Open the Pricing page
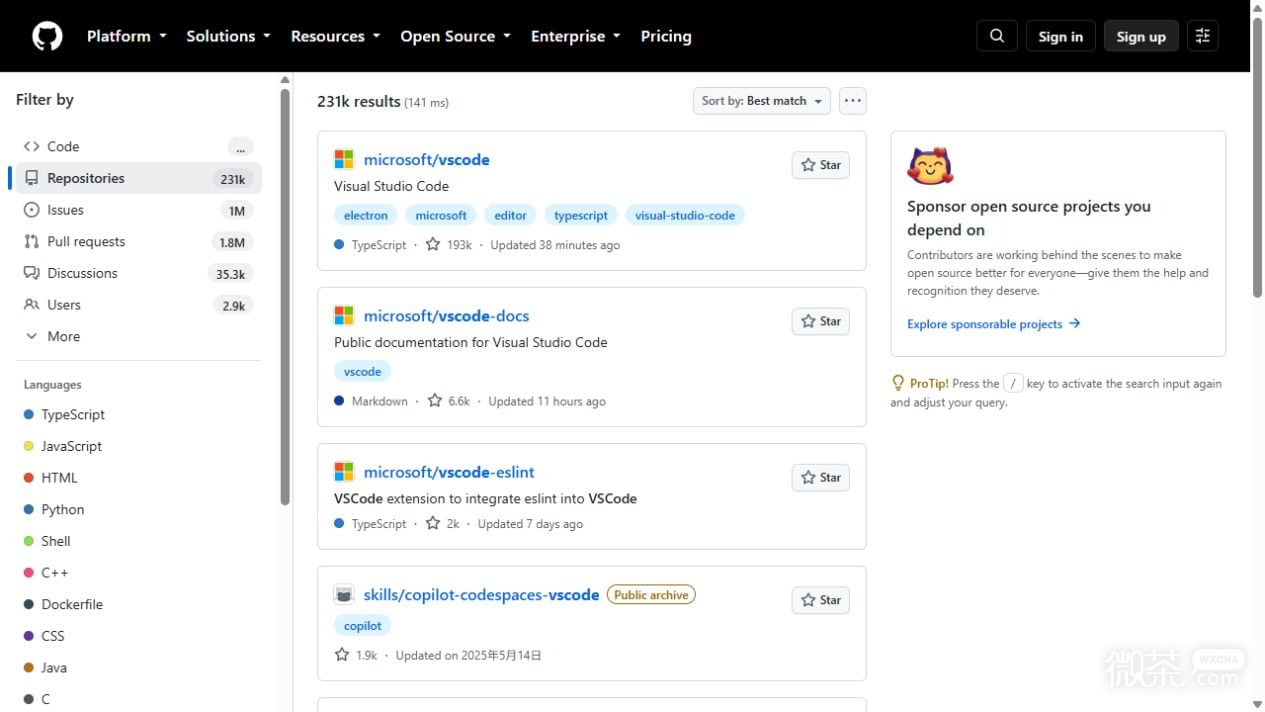The image size is (1265, 712). [x=666, y=36]
